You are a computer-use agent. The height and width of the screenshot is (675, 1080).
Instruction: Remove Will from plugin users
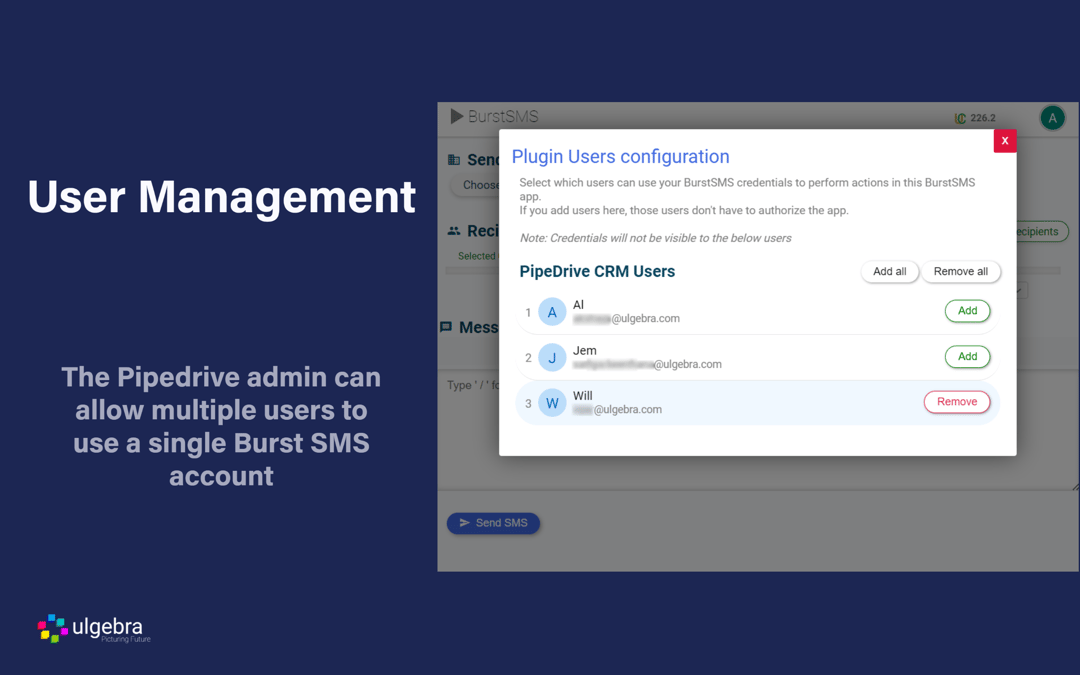[x=957, y=402]
